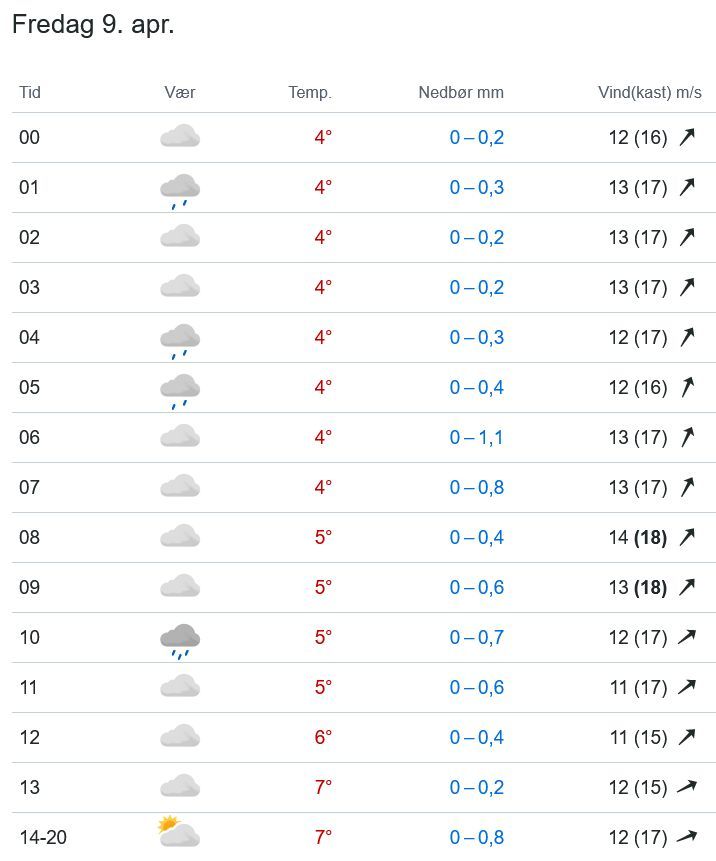Screen dimensions: 716x861
Task: Click the wind direction arrow at 00
Action: pyautogui.click(x=687, y=137)
